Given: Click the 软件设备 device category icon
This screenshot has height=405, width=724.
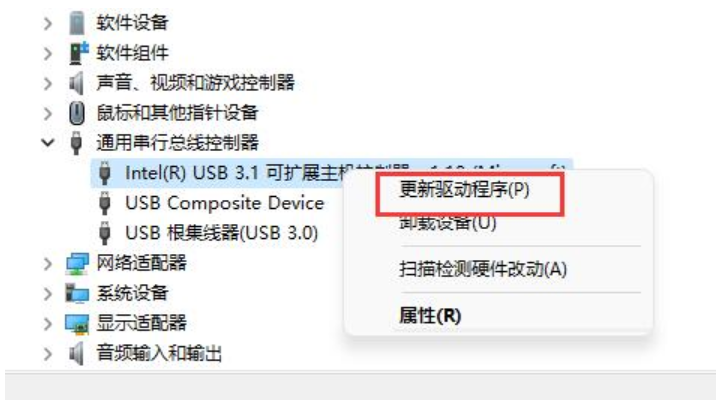Looking at the screenshot, I should 77,23.
